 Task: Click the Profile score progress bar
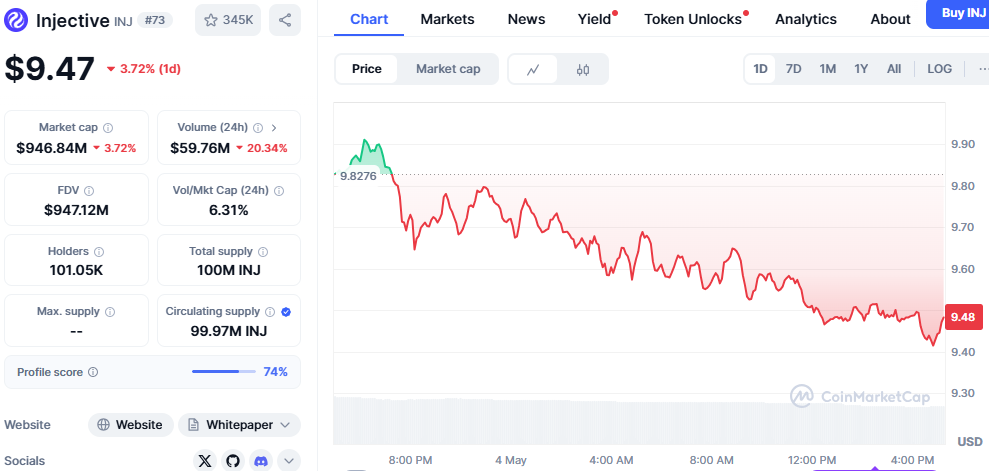click(x=224, y=372)
